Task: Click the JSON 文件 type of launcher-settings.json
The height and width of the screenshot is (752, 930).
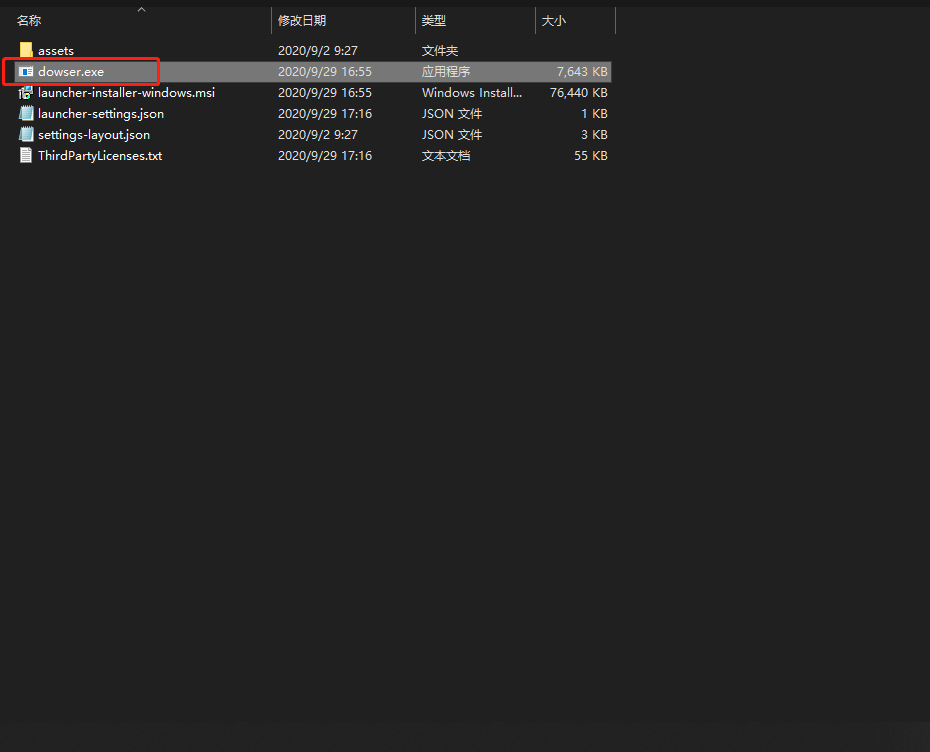Action: [x=452, y=113]
